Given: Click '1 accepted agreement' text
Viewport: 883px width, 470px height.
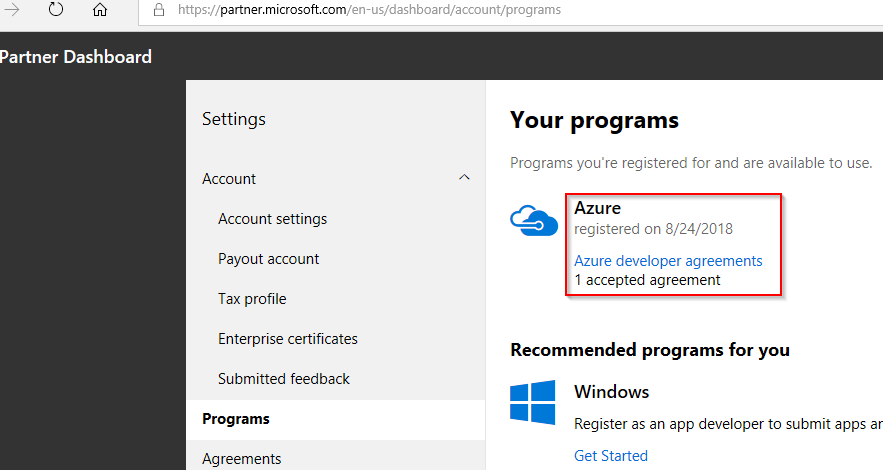Looking at the screenshot, I should (x=647, y=280).
